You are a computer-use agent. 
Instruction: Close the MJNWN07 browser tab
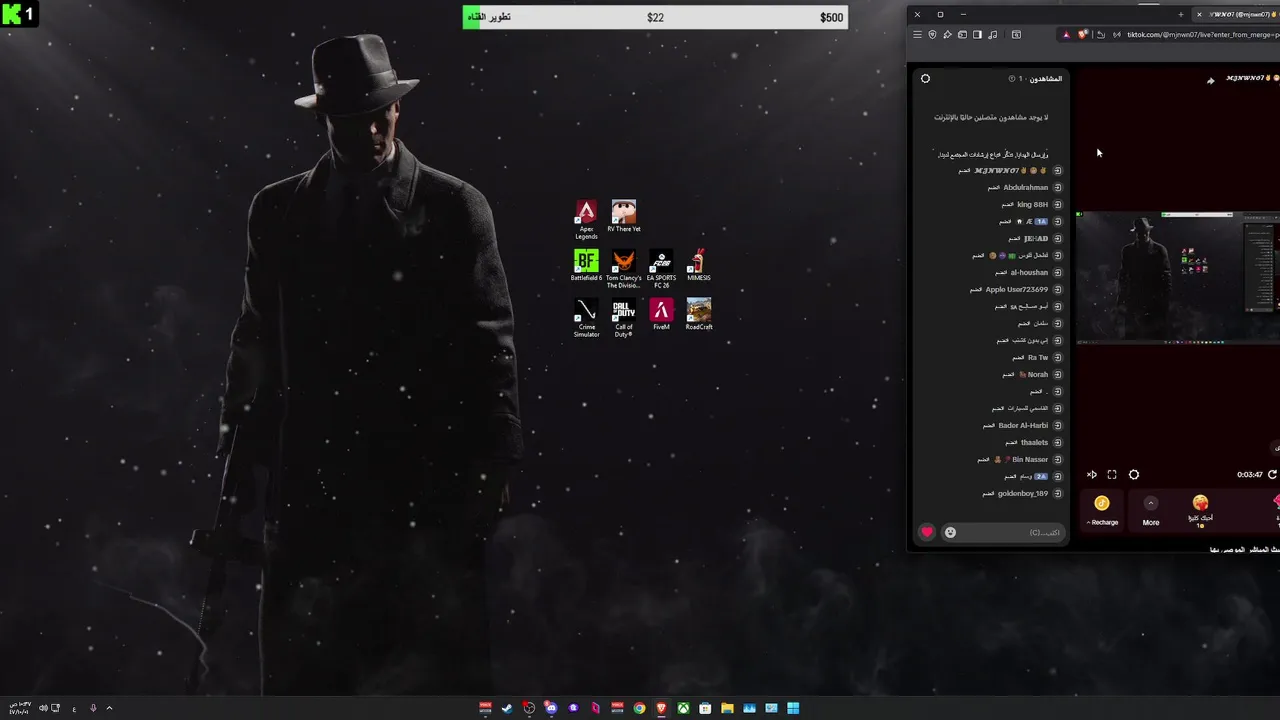[1199, 14]
